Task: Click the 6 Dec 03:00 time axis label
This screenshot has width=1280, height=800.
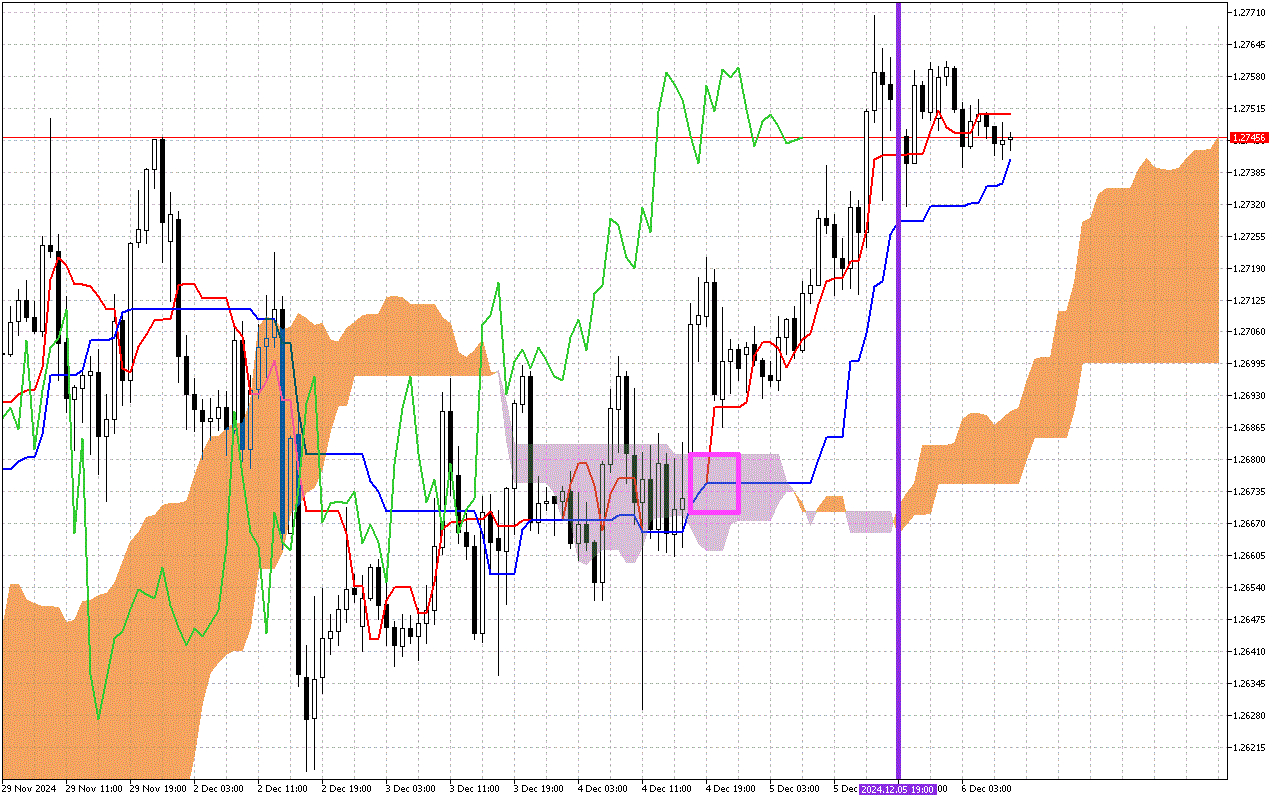Action: pos(986,789)
